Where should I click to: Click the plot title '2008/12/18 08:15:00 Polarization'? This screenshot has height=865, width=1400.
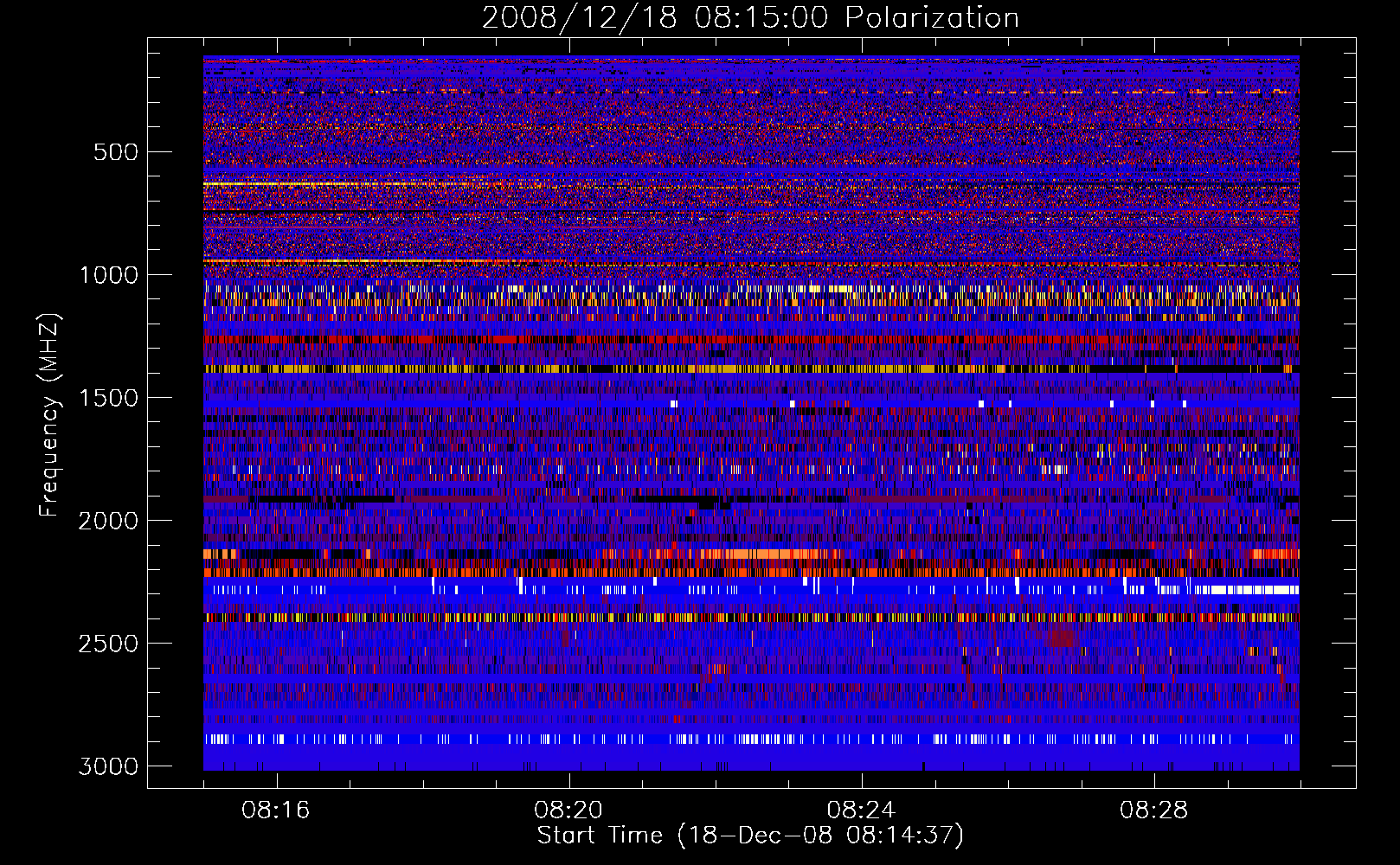(x=750, y=18)
